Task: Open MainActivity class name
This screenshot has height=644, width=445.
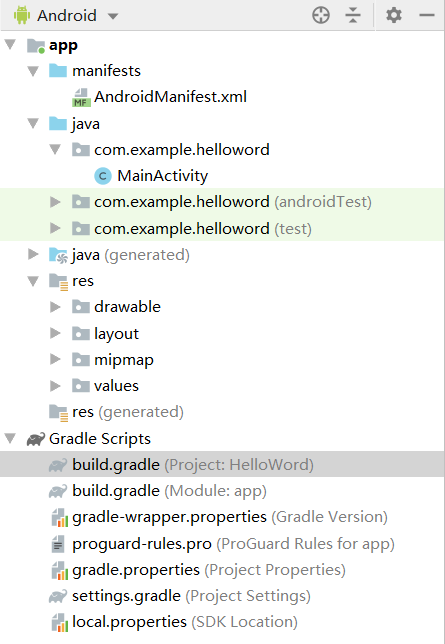Action: click(x=163, y=176)
